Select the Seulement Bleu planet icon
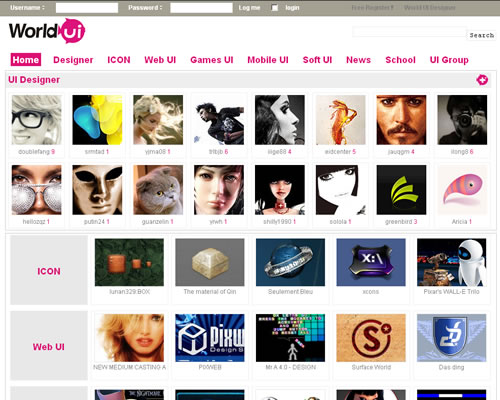Image resolution: width=500 pixels, height=400 pixels. 290,262
